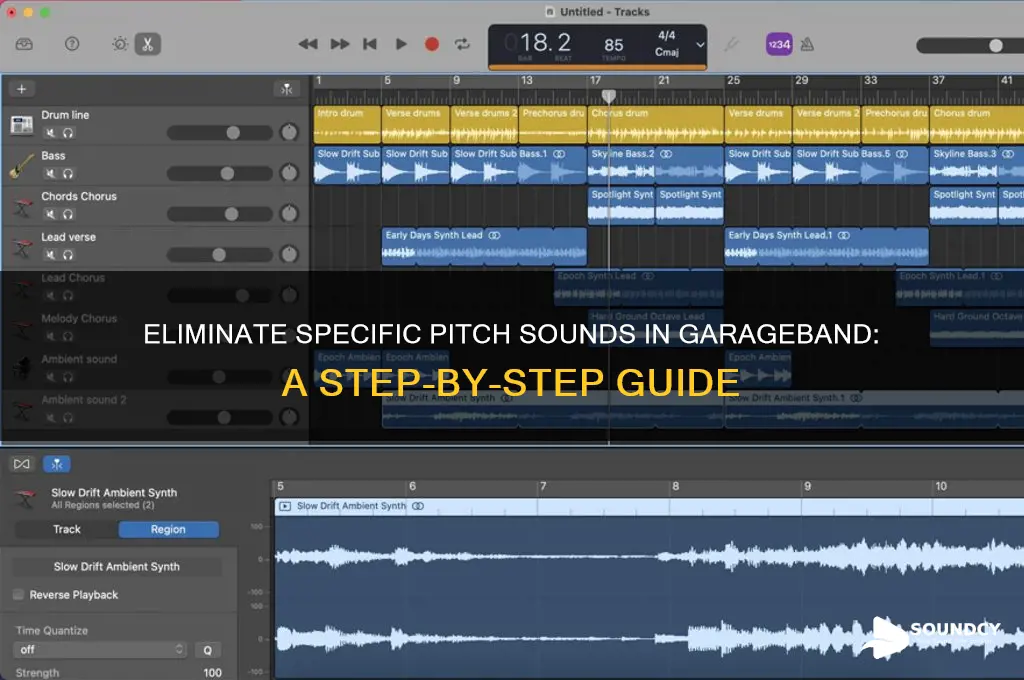
Task: Click the Cmaj key signature
Action: pyautogui.click(x=667, y=52)
